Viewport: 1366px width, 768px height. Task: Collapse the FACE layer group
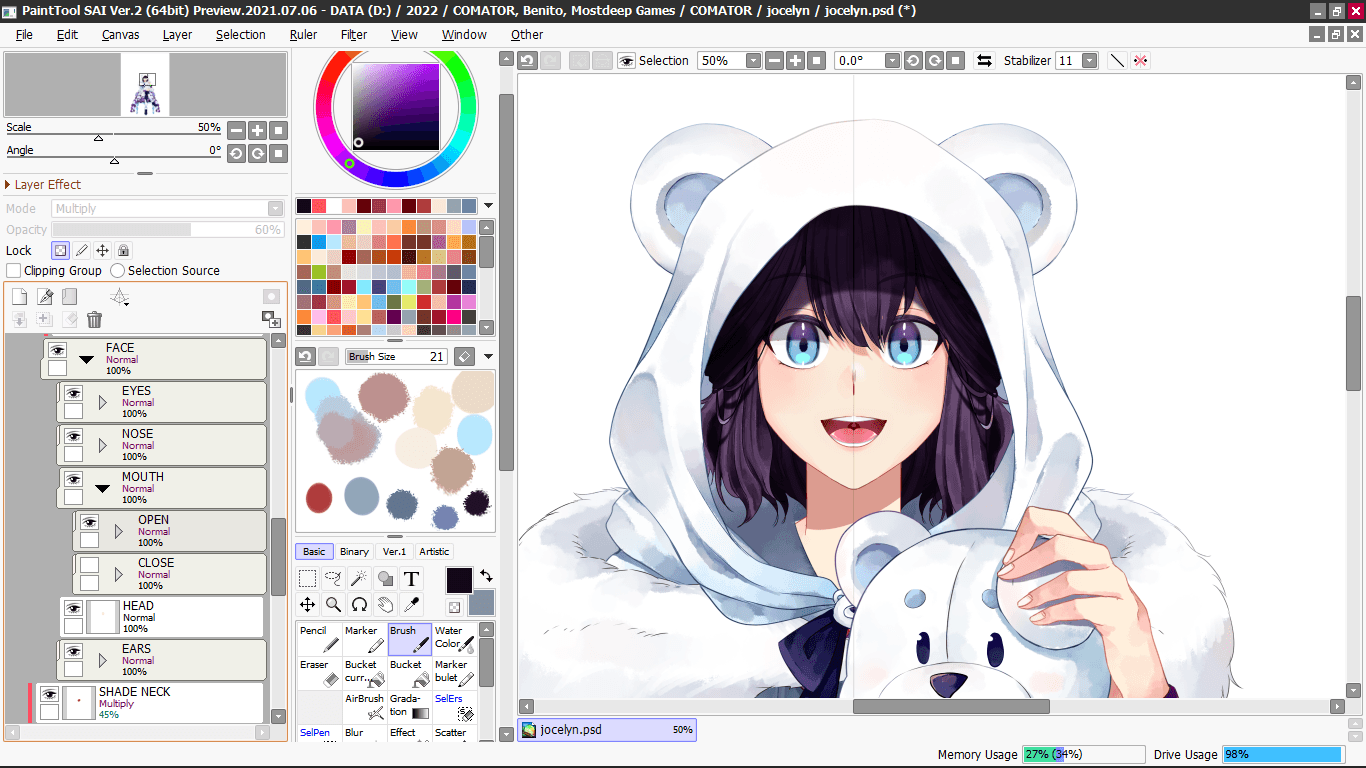coord(87,359)
